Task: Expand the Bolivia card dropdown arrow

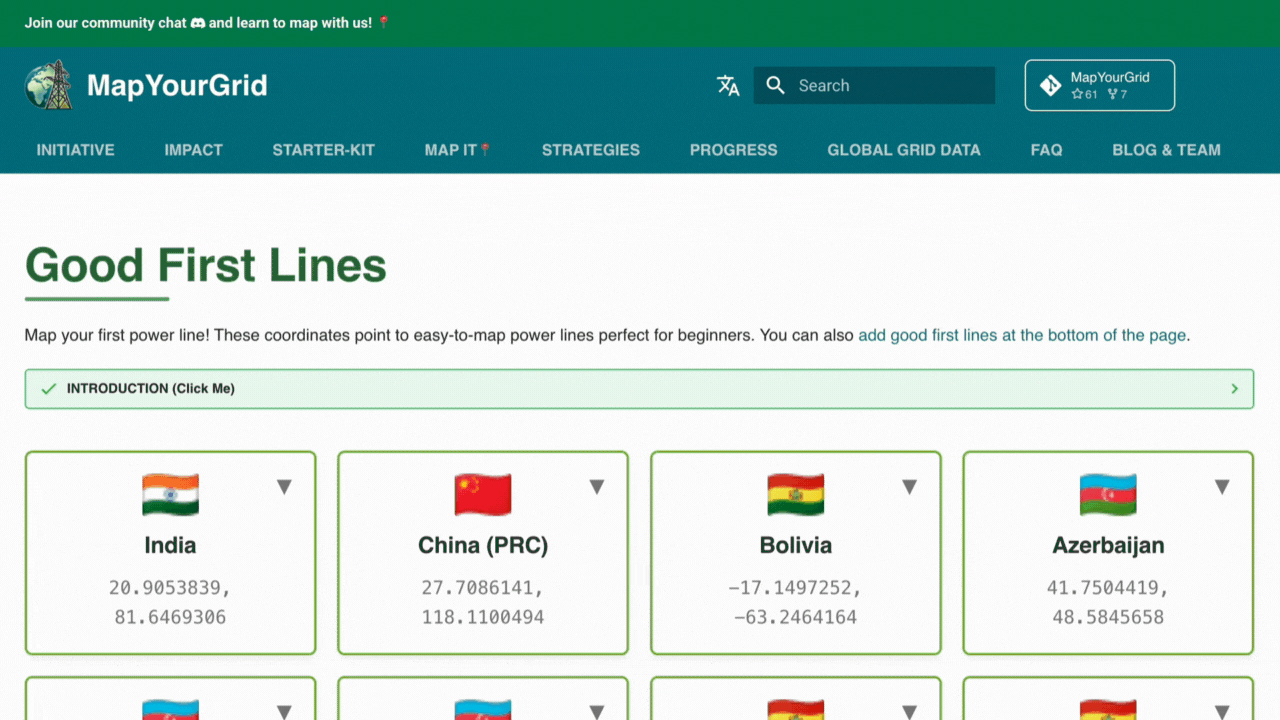Action: pyautogui.click(x=909, y=487)
